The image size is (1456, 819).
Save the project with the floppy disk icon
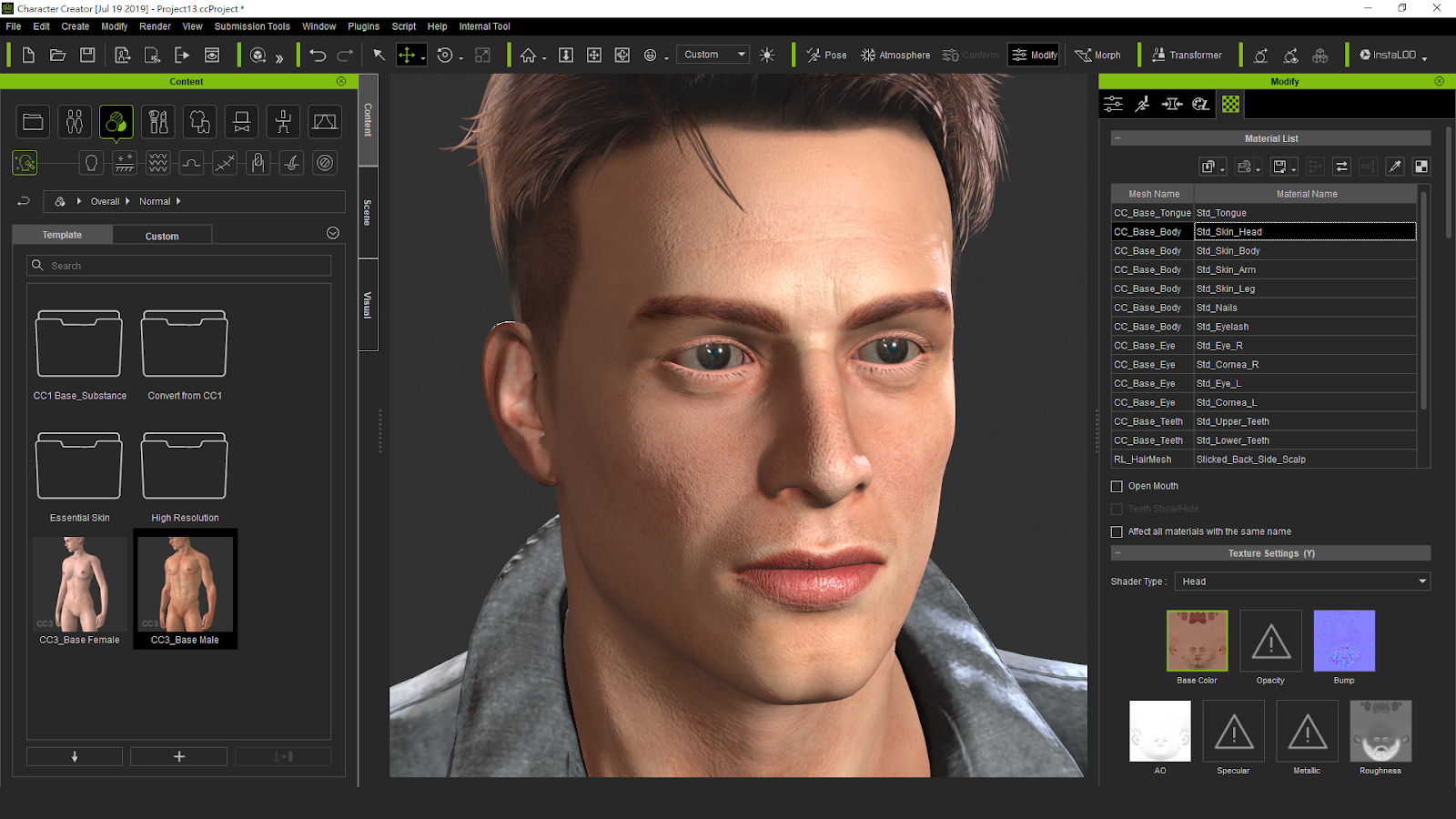[87, 56]
